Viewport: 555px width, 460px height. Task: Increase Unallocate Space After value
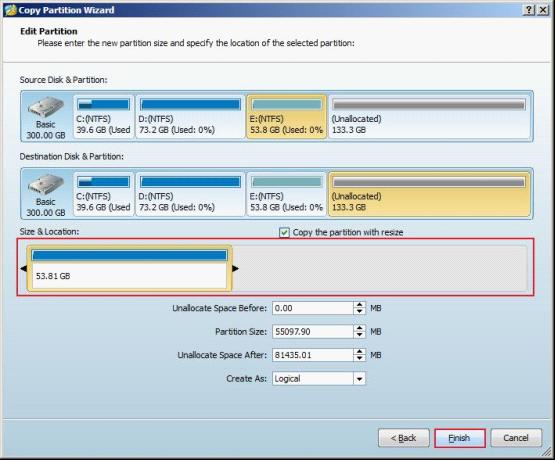click(x=359, y=351)
